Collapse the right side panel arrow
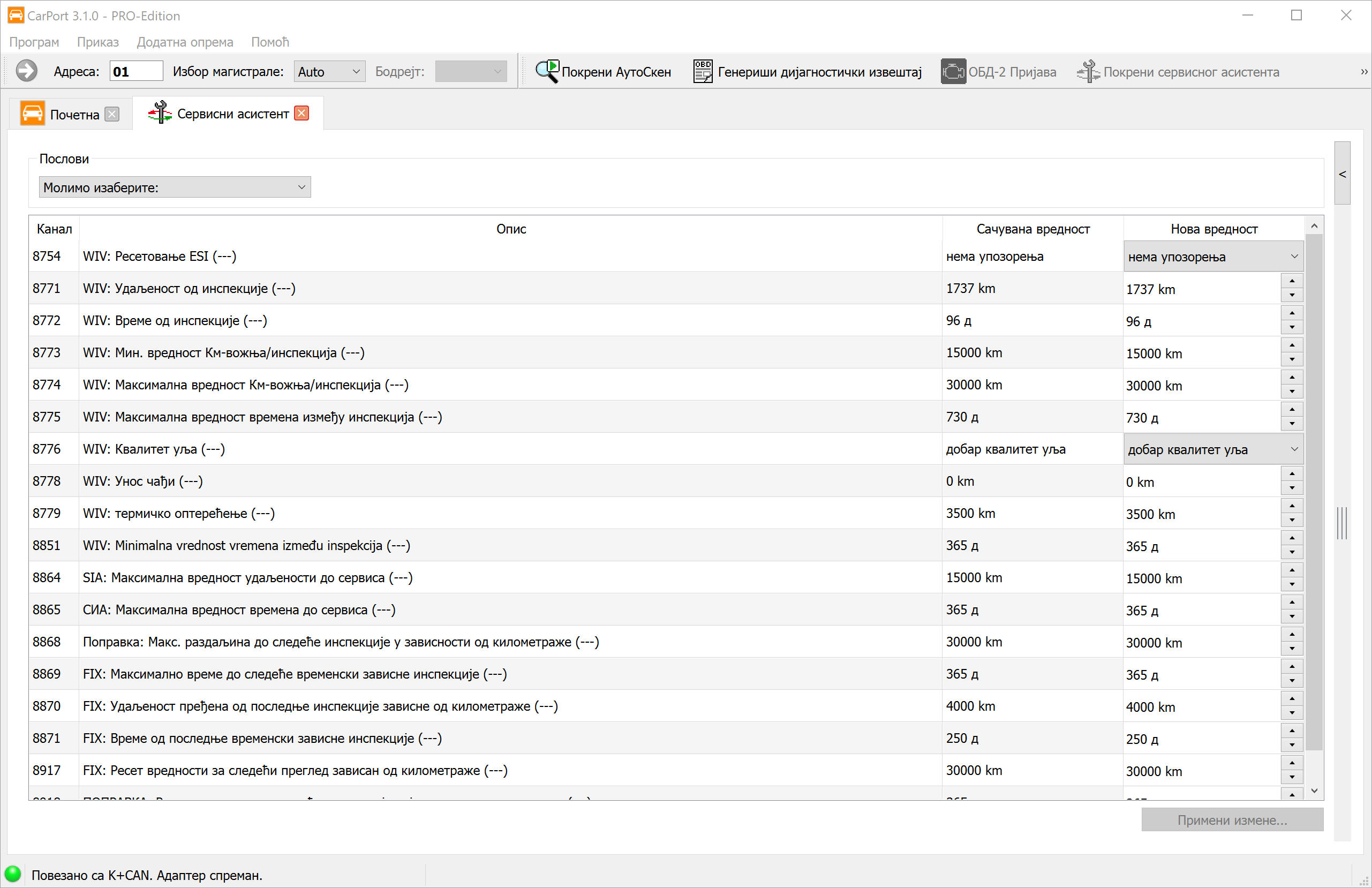Viewport: 1372px width, 888px height. (1342, 174)
